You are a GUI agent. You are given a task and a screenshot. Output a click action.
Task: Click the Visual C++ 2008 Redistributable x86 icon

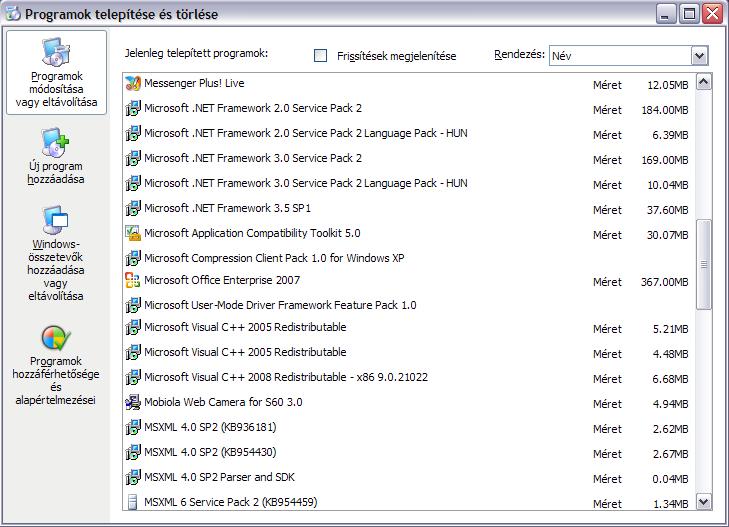tap(133, 377)
